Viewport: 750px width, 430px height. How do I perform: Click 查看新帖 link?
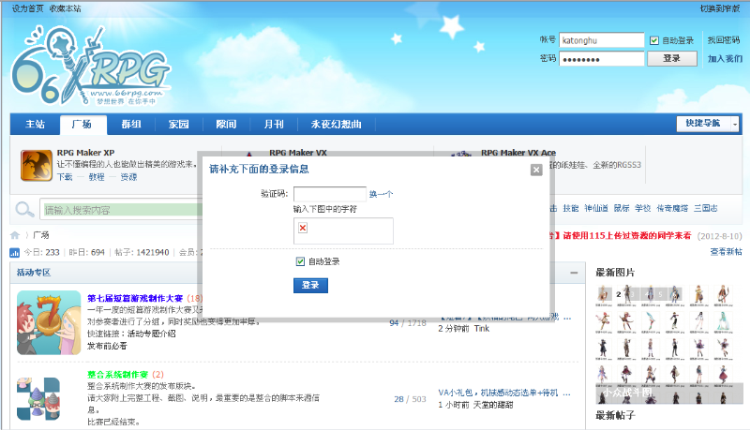pos(726,252)
